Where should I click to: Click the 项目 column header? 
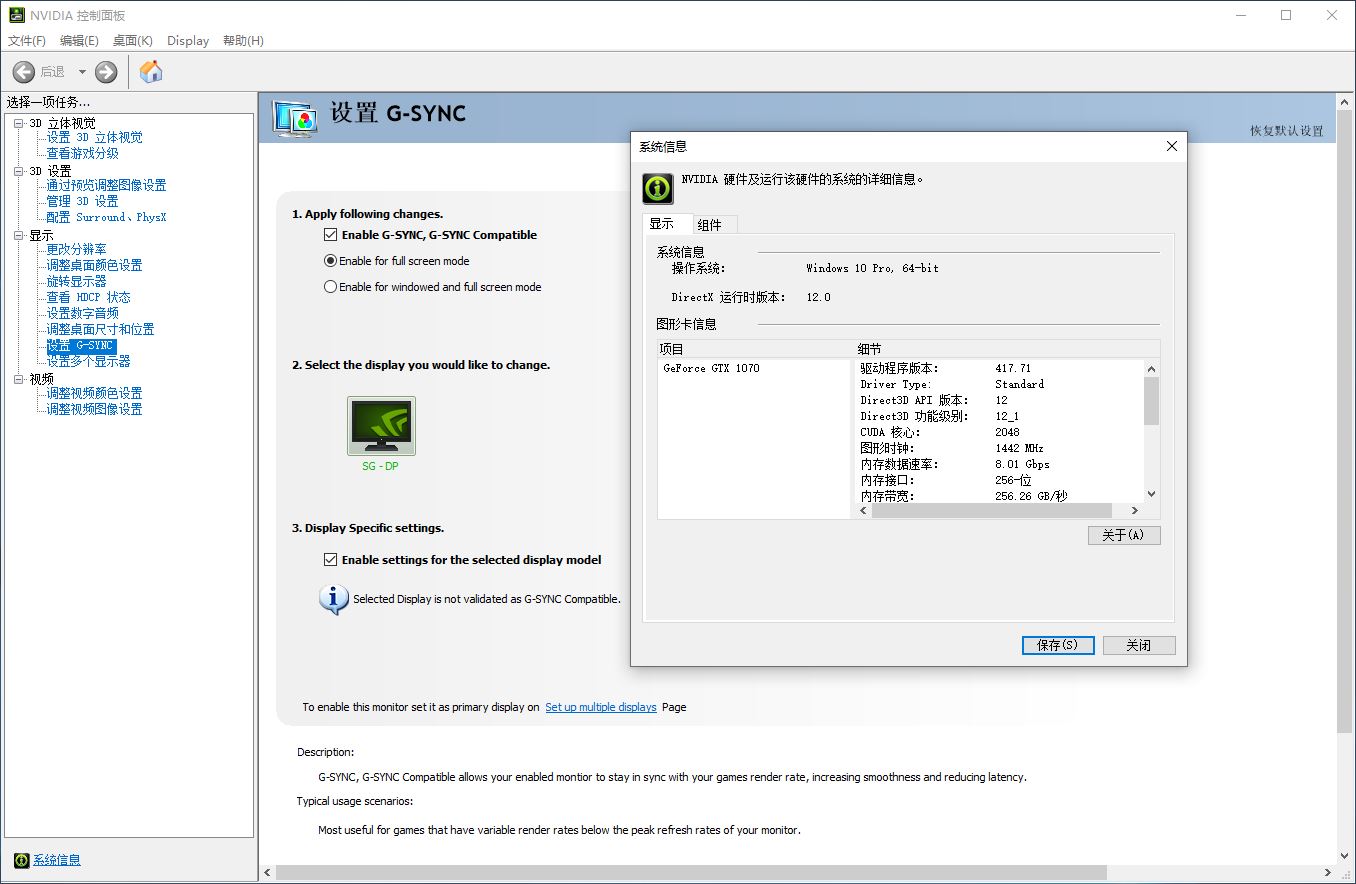point(756,349)
